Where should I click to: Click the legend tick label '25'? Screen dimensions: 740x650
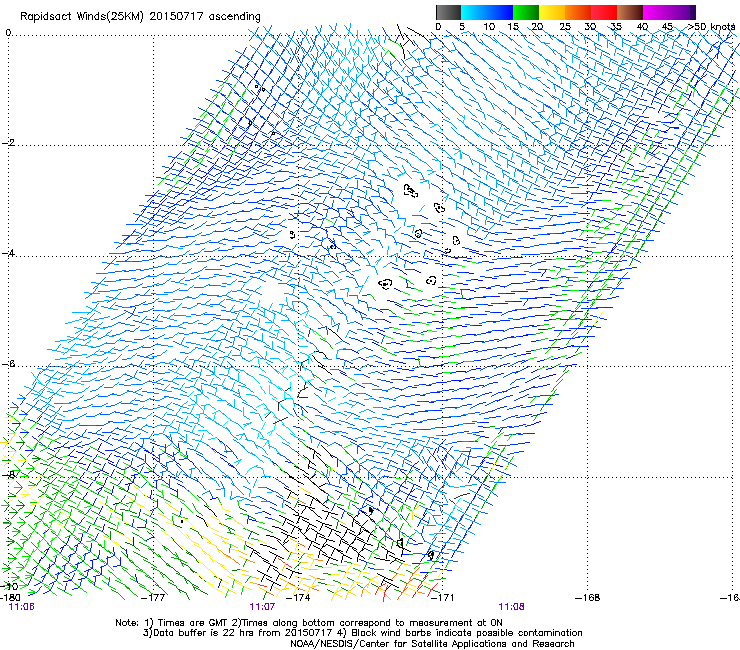565,27
